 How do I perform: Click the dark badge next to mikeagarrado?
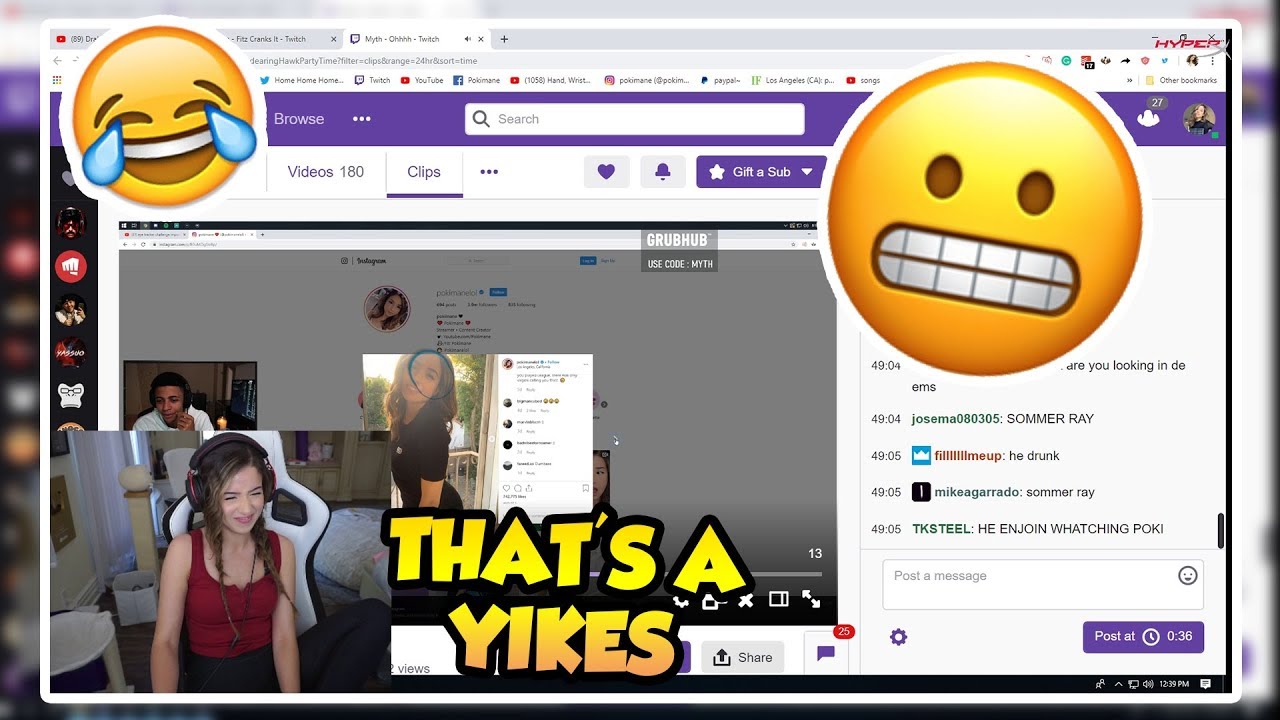pyautogui.click(x=921, y=492)
